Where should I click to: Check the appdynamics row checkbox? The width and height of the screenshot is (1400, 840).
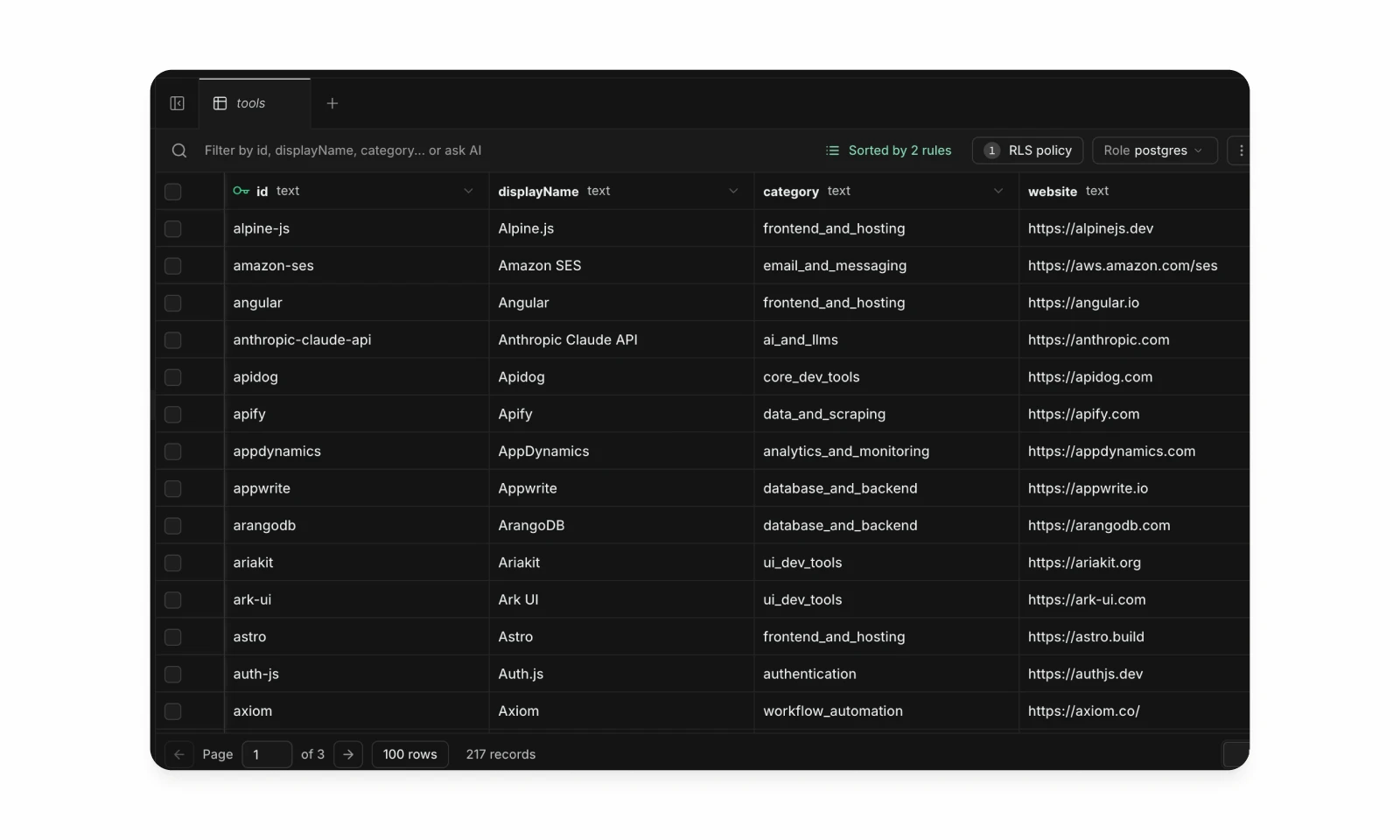pos(173,451)
